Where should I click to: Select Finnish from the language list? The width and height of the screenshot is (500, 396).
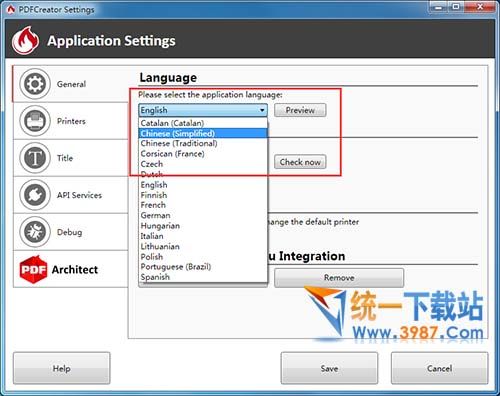203,195
